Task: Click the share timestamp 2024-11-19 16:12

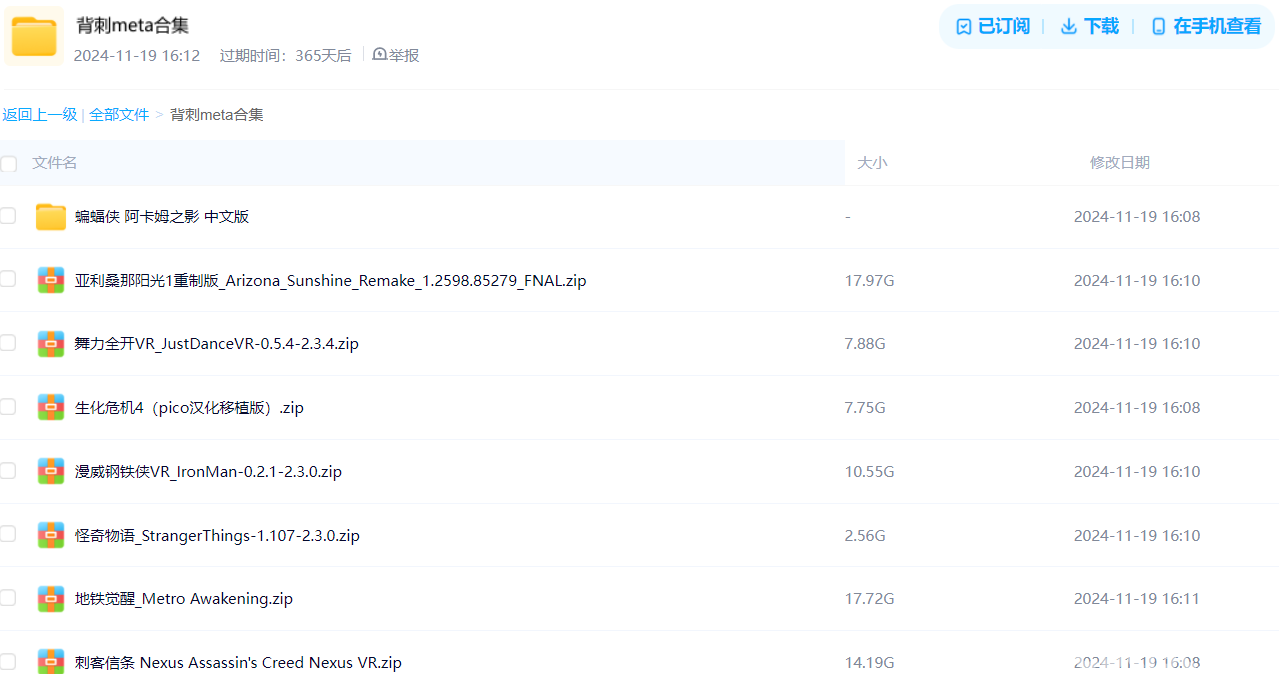Action: 137,56
